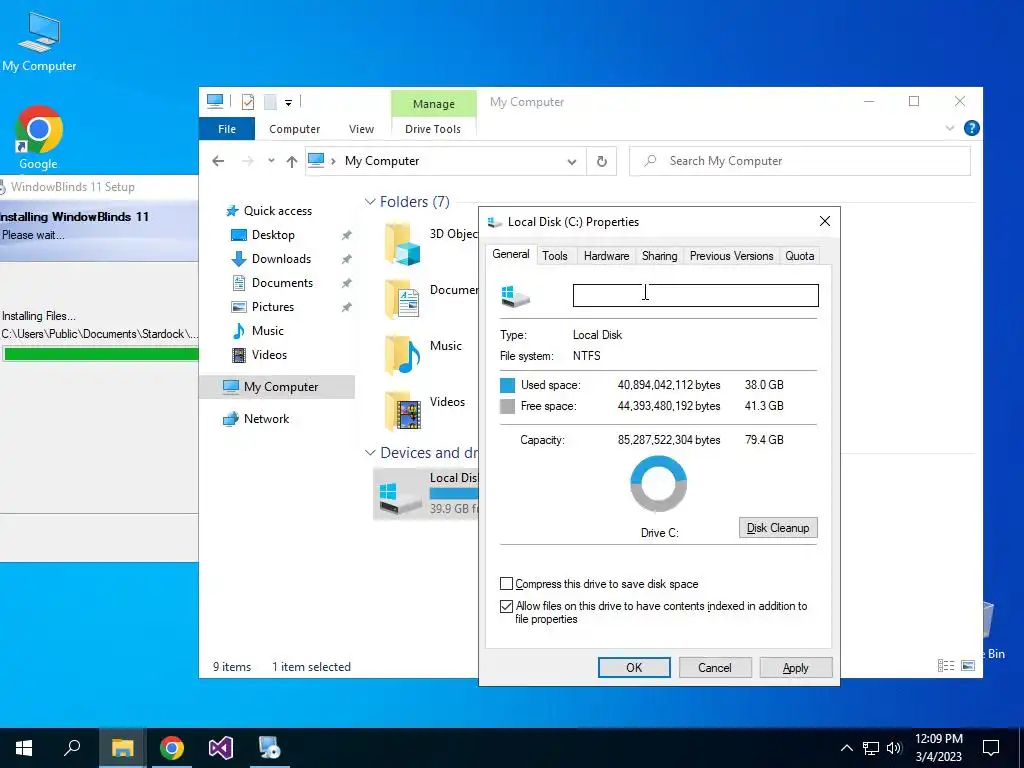The width and height of the screenshot is (1024, 768).
Task: Switch to details view in the status bar
Action: (946, 665)
